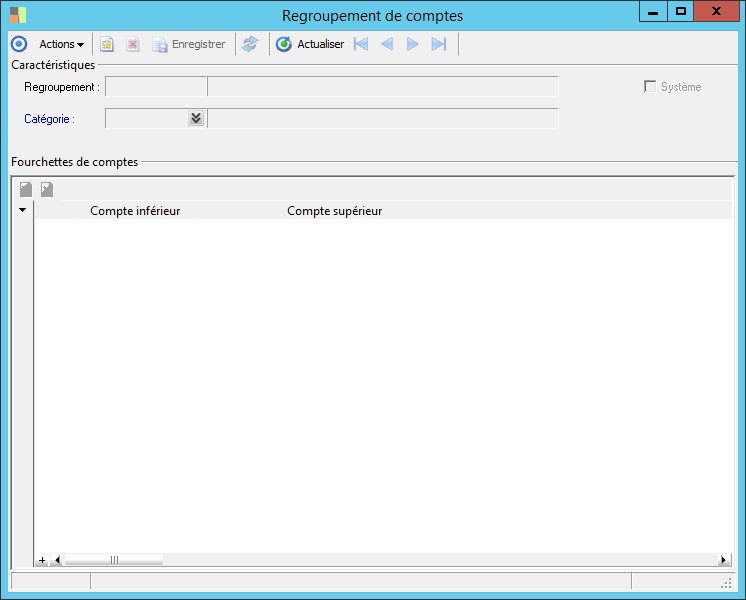Go to the next record arrow
The image size is (746, 600).
pos(412,44)
